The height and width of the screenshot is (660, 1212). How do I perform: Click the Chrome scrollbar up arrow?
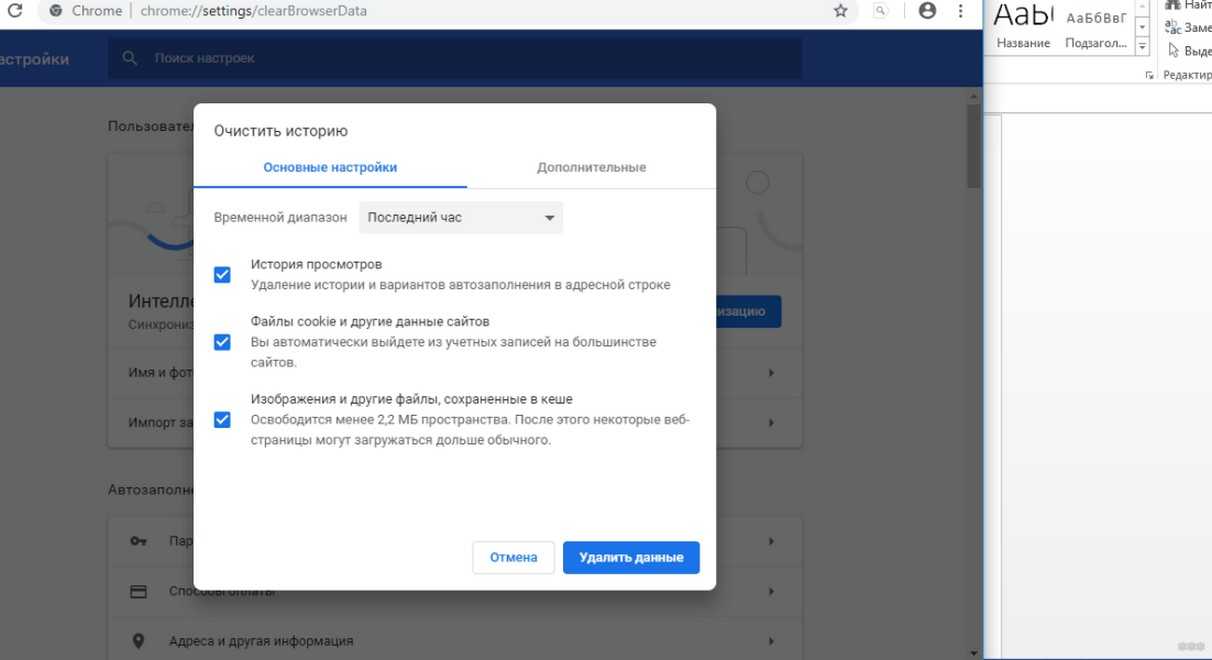(x=974, y=94)
